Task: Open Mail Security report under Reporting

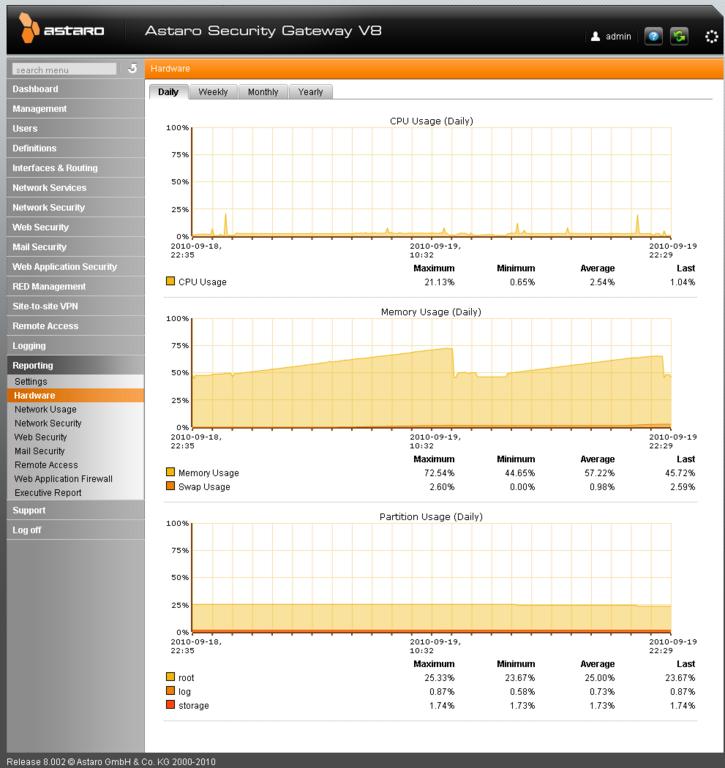Action: [75, 451]
